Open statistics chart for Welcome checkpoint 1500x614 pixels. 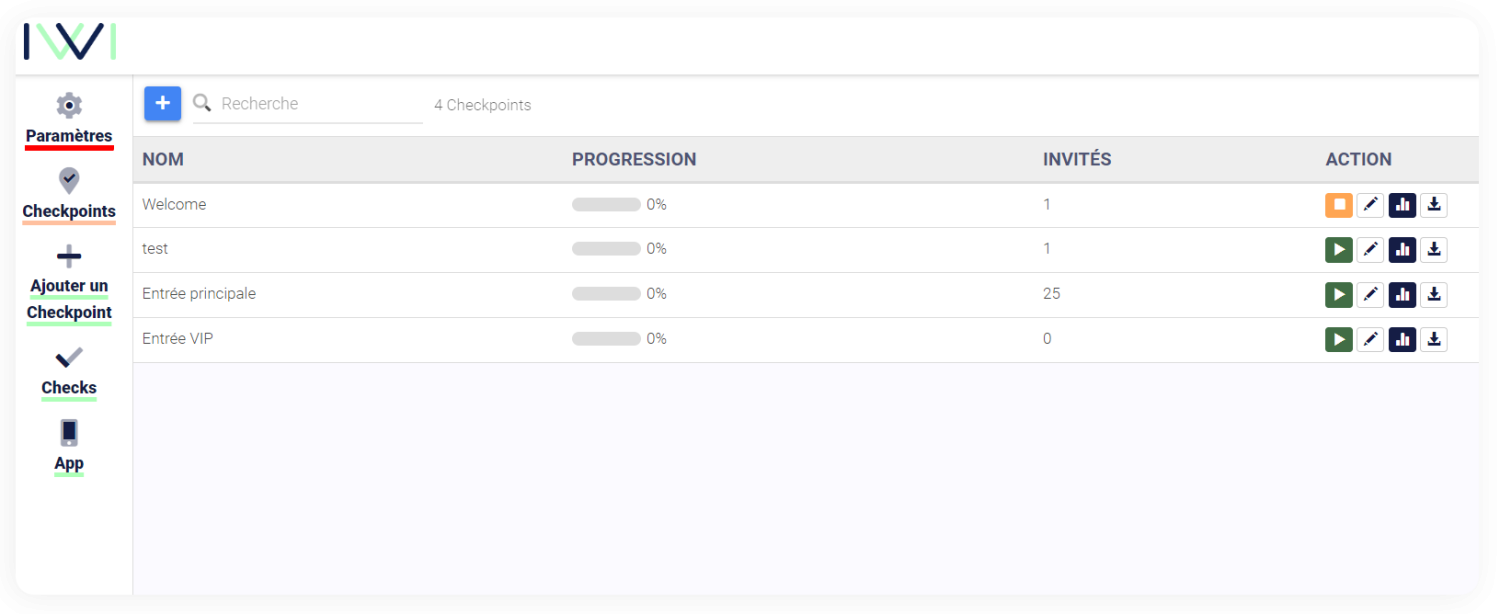pyautogui.click(x=1403, y=205)
